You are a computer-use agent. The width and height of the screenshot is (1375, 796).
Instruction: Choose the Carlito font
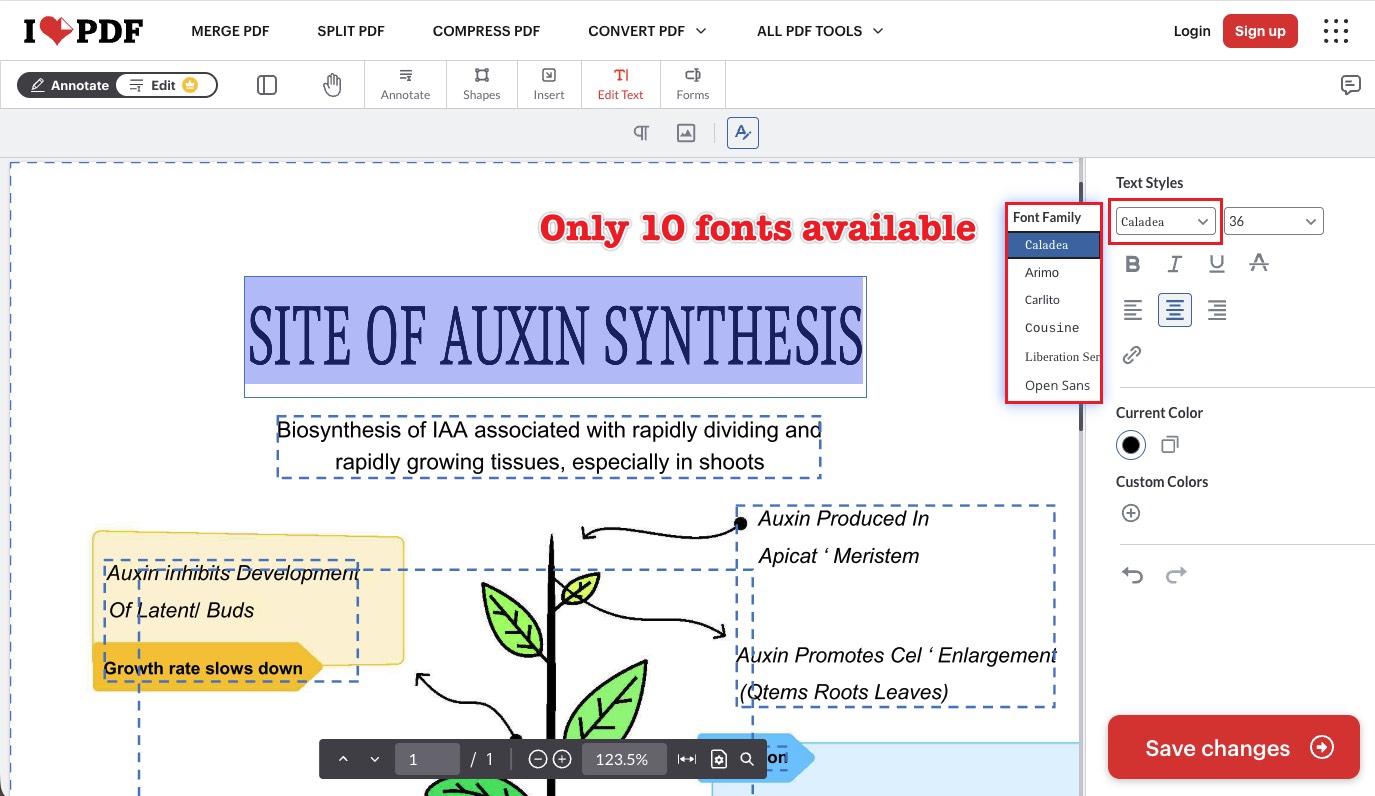pos(1054,300)
